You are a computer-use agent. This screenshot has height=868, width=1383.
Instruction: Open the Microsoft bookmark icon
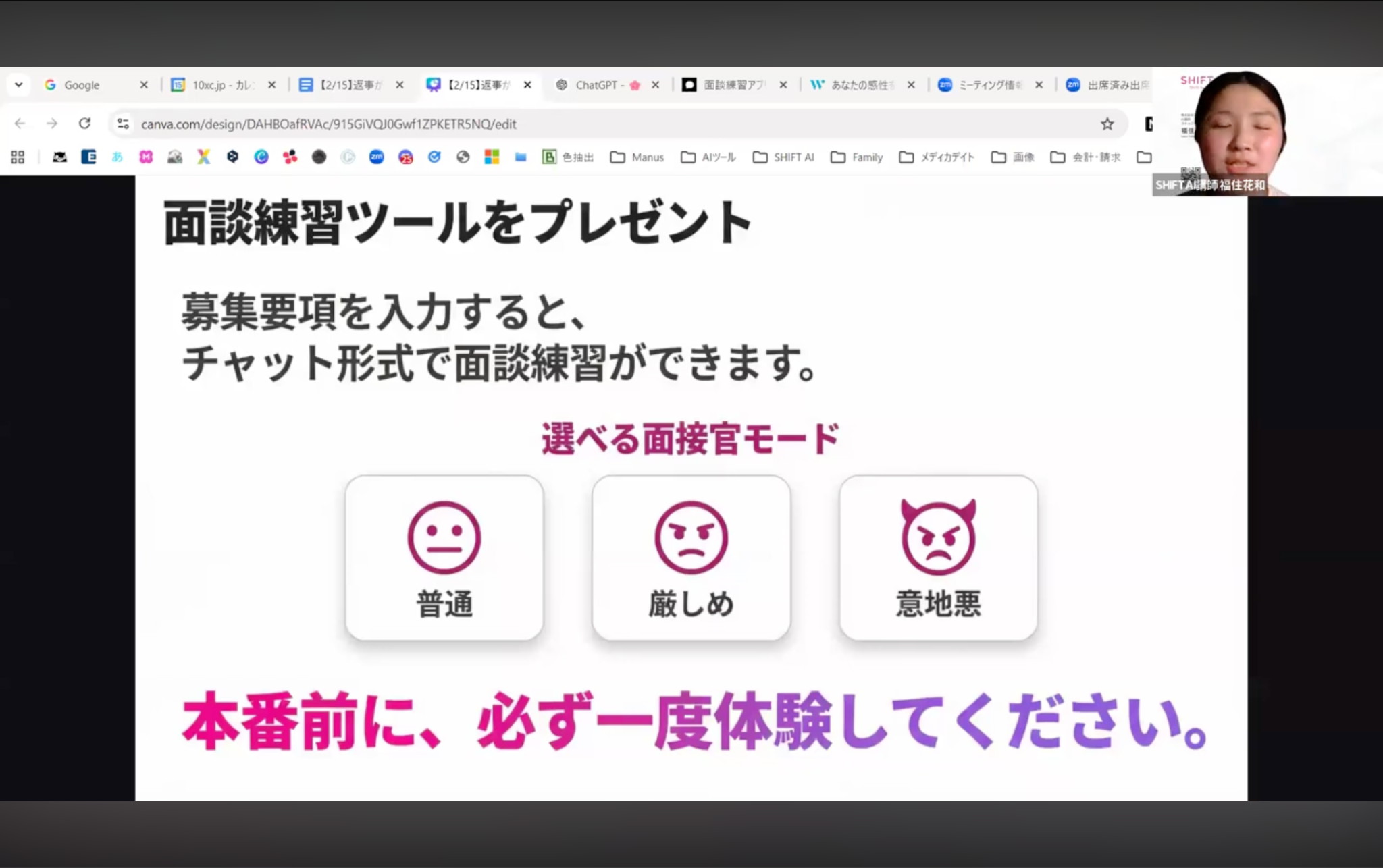click(x=492, y=157)
